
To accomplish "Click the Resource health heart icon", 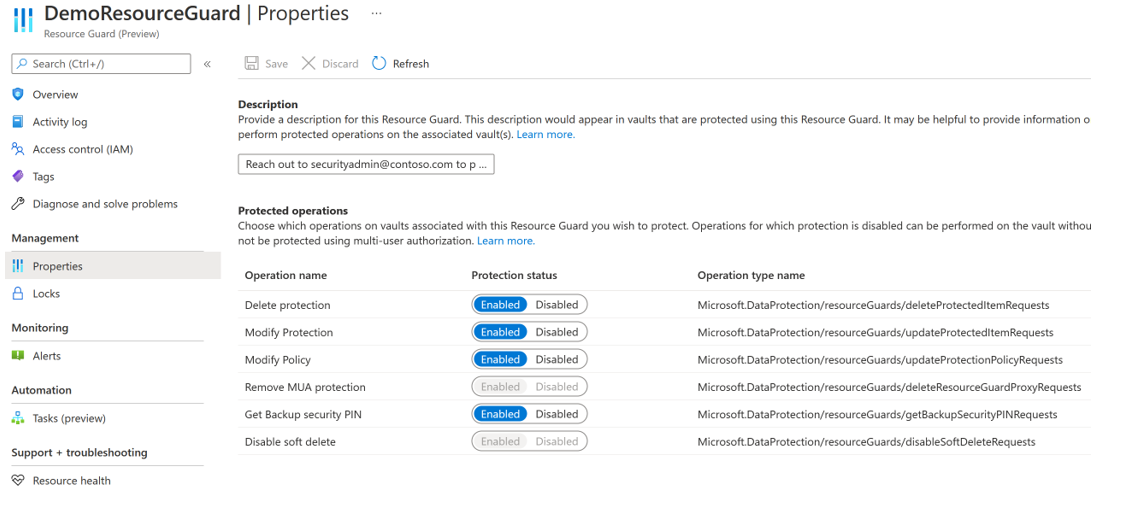I will tap(17, 481).
